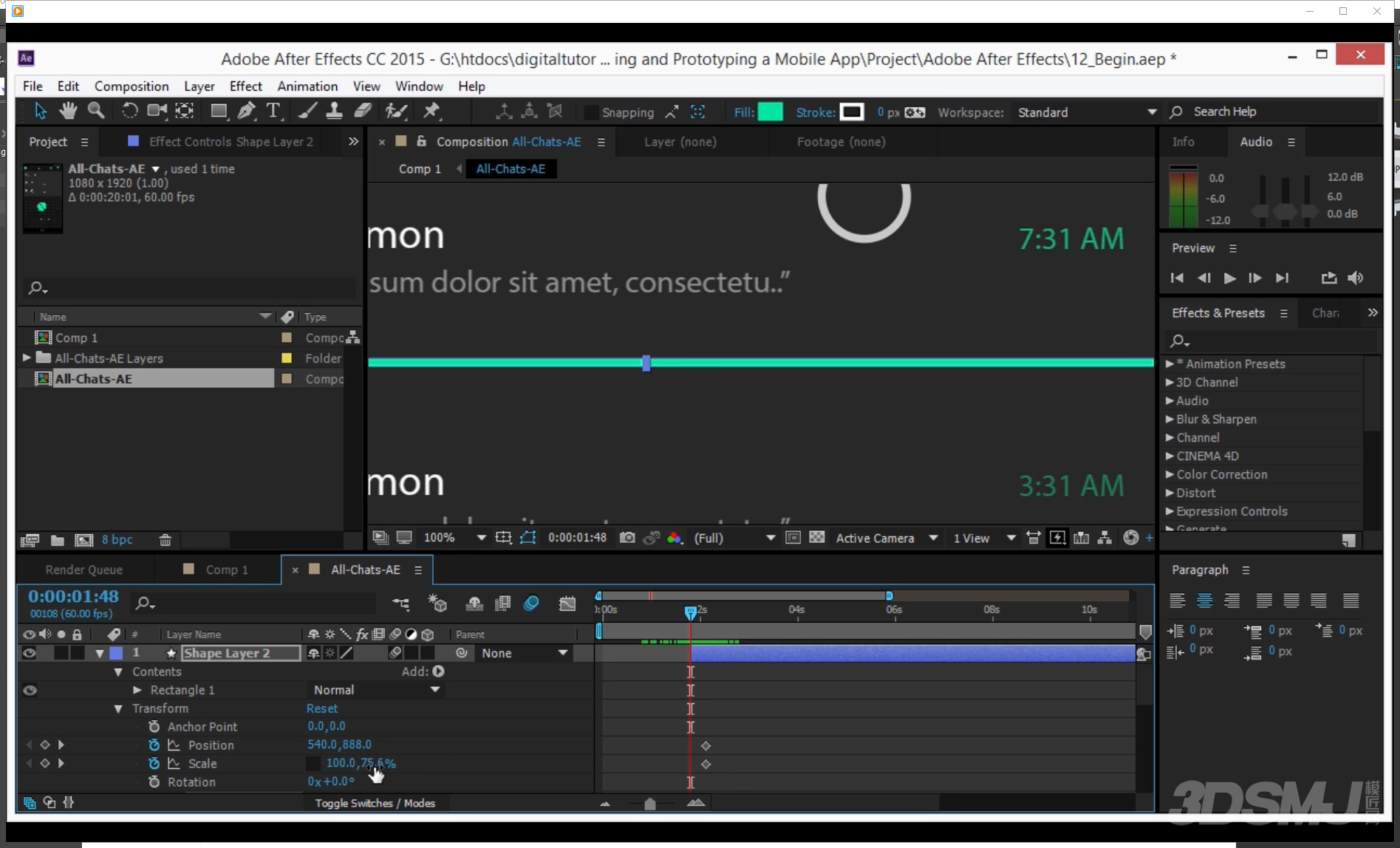
Task: Expand the Rectangle 1 group
Action: pos(137,690)
